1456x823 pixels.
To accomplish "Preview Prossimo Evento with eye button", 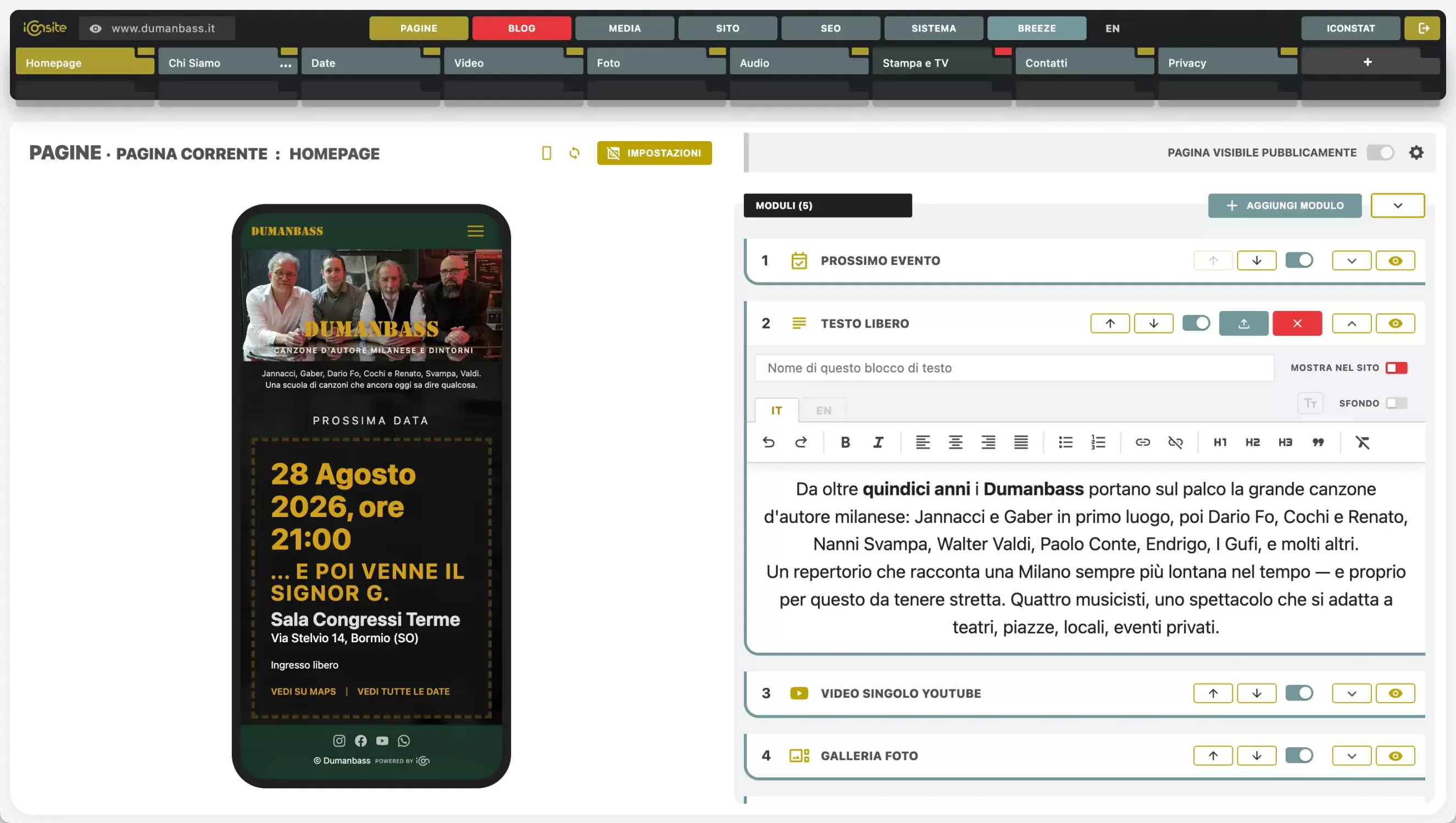I will pos(1395,260).
